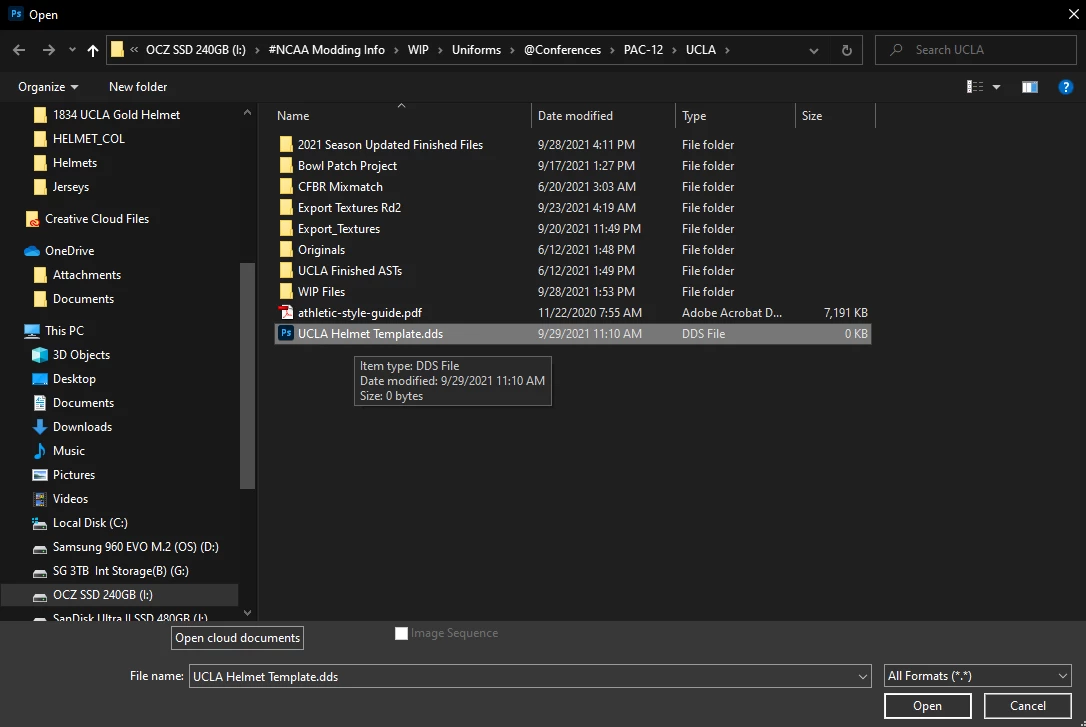
Task: Open the Helmets folder in sidebar
Action: pos(75,163)
